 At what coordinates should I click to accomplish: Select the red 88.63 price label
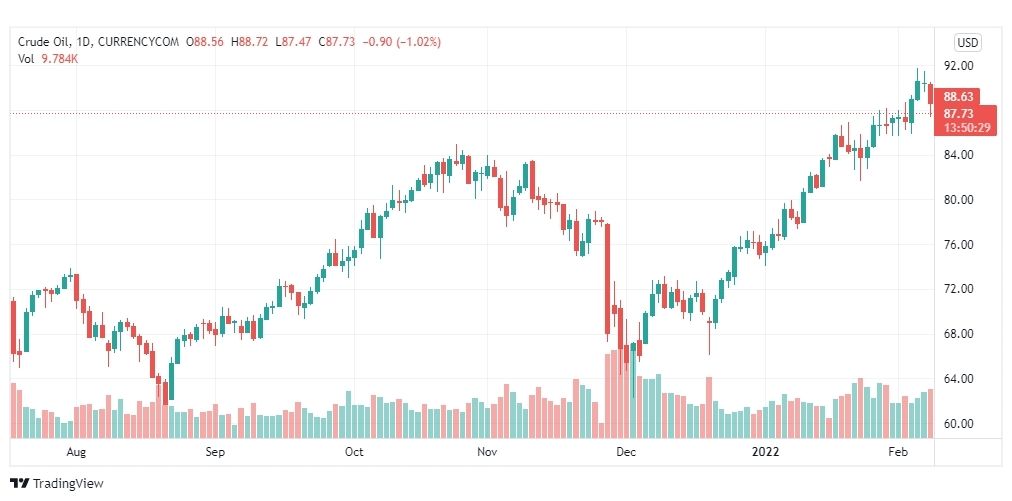(958, 97)
